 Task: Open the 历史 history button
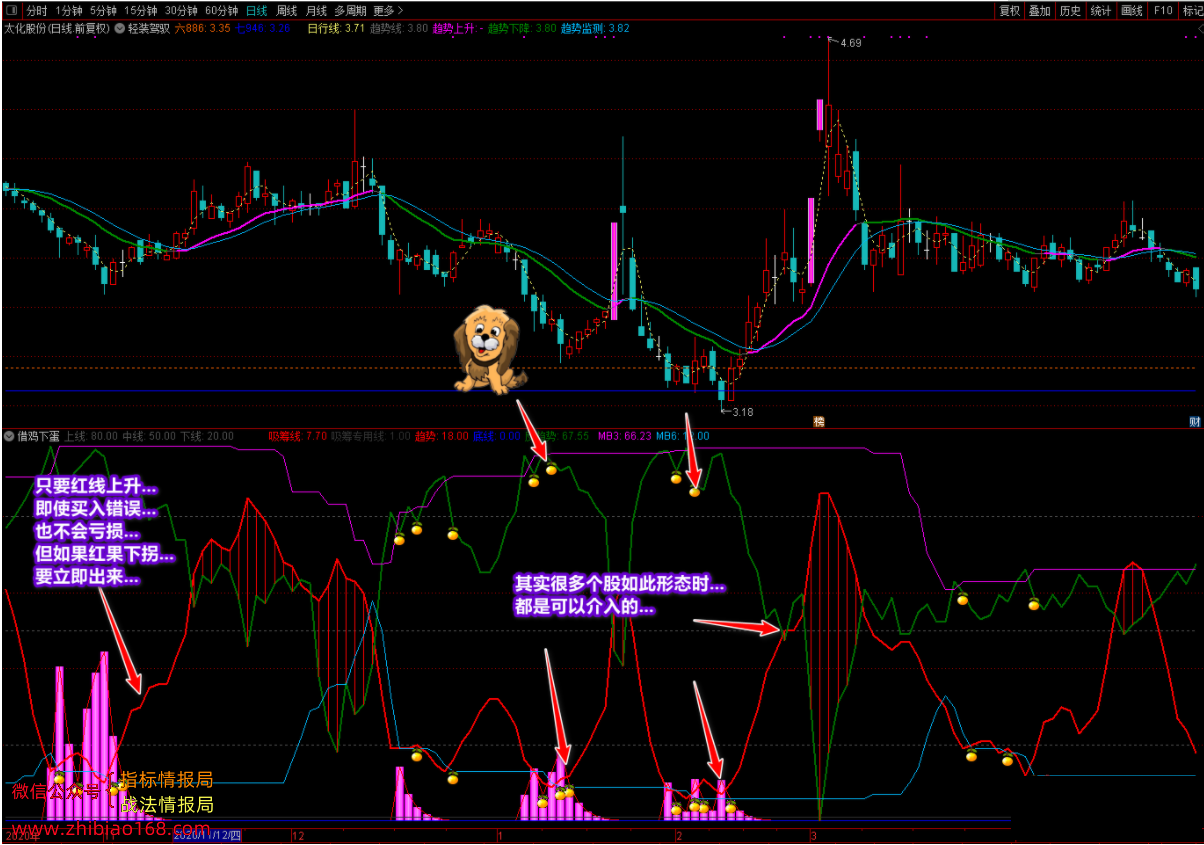[x=1070, y=11]
